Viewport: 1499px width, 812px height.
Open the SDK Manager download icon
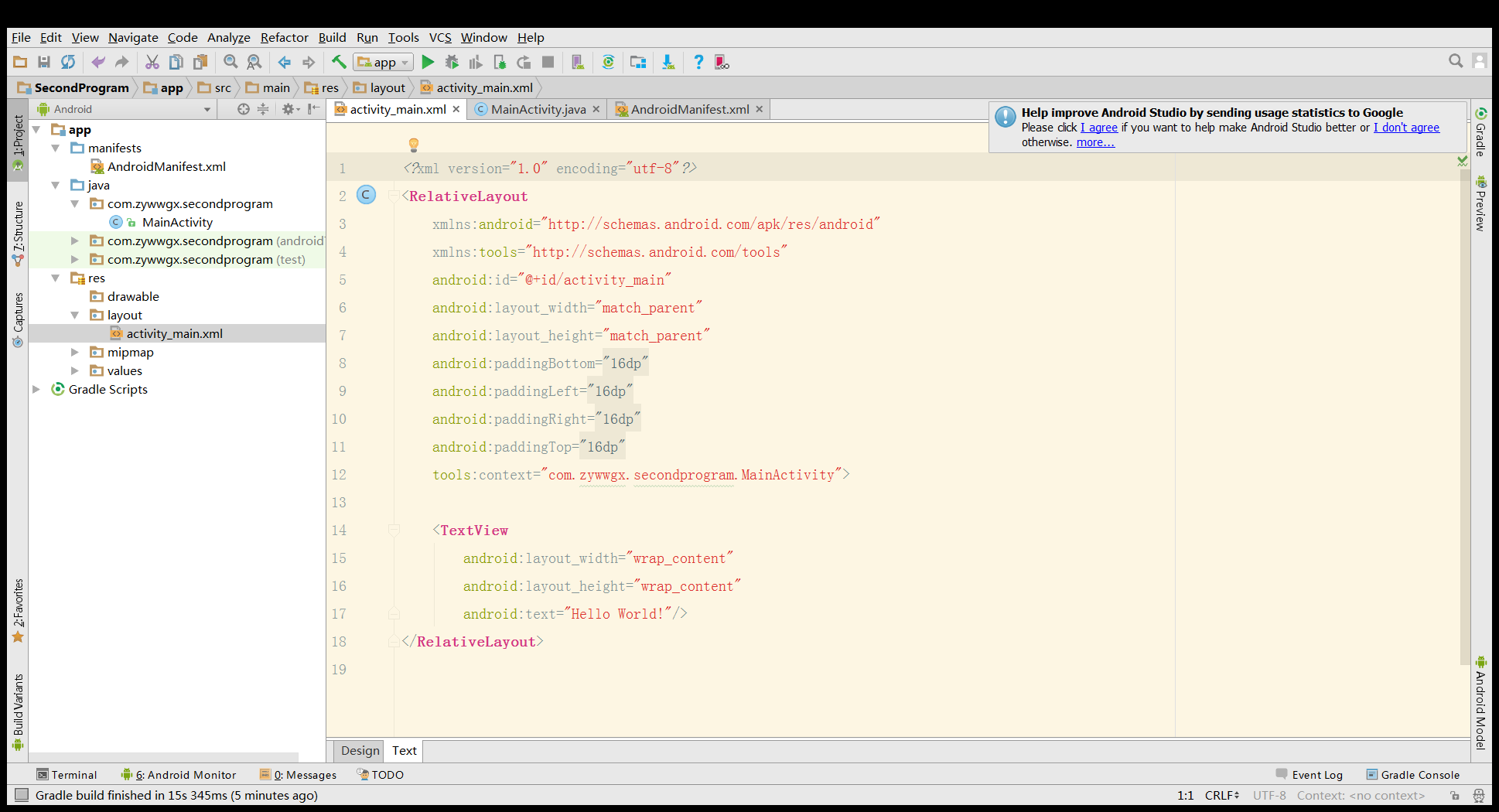668,63
